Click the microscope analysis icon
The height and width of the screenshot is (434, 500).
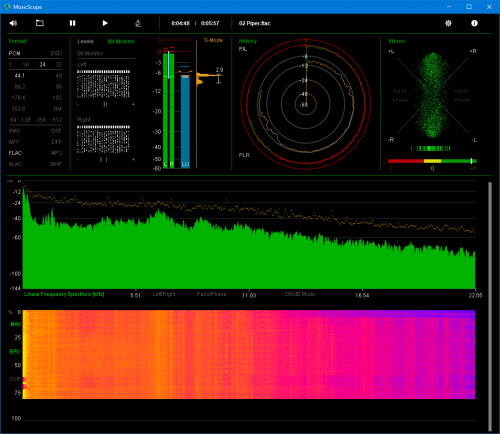coord(138,23)
